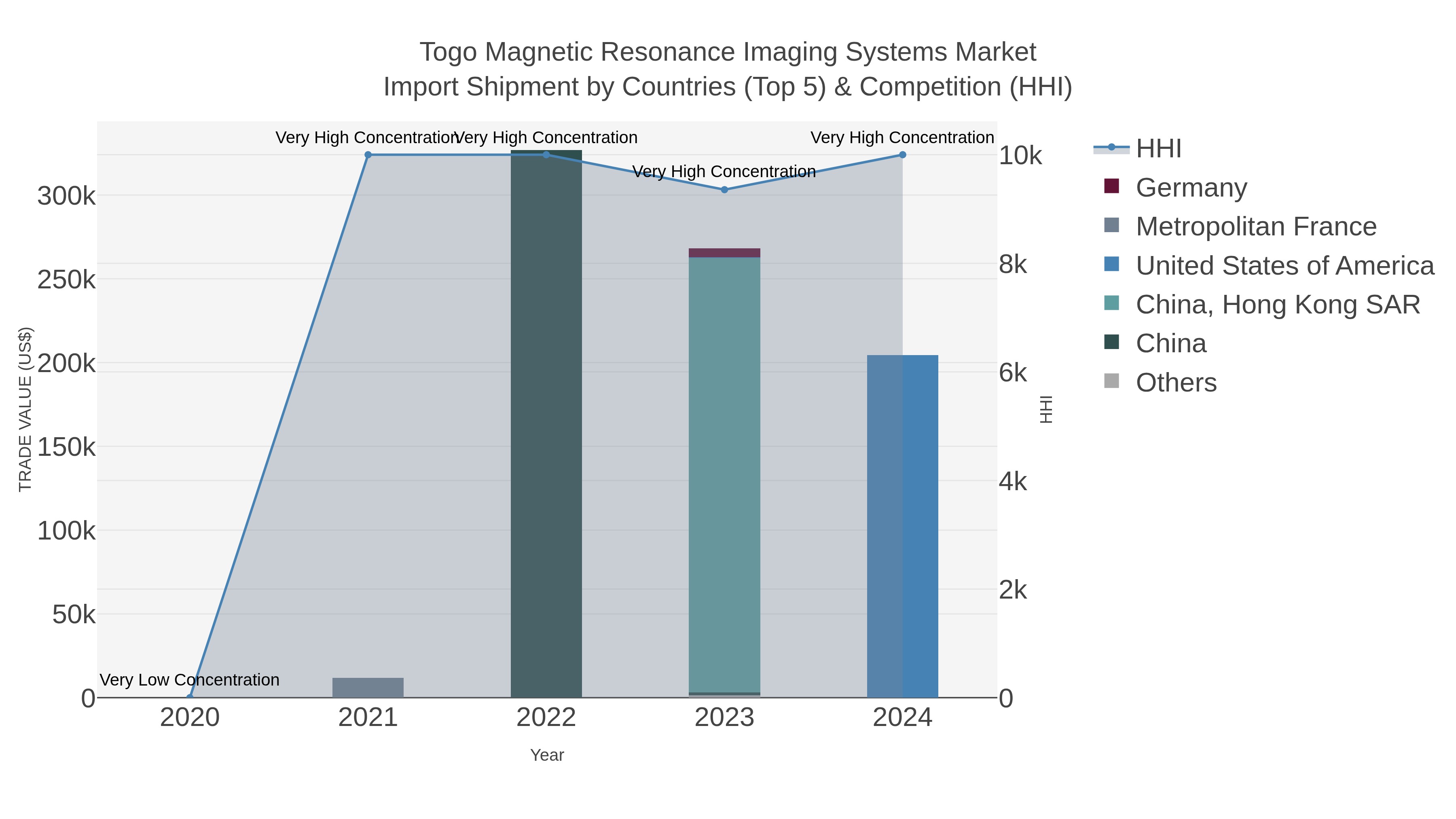Screen dimensions: 1456x819
Task: Click the 2020 x-axis label
Action: 190,718
